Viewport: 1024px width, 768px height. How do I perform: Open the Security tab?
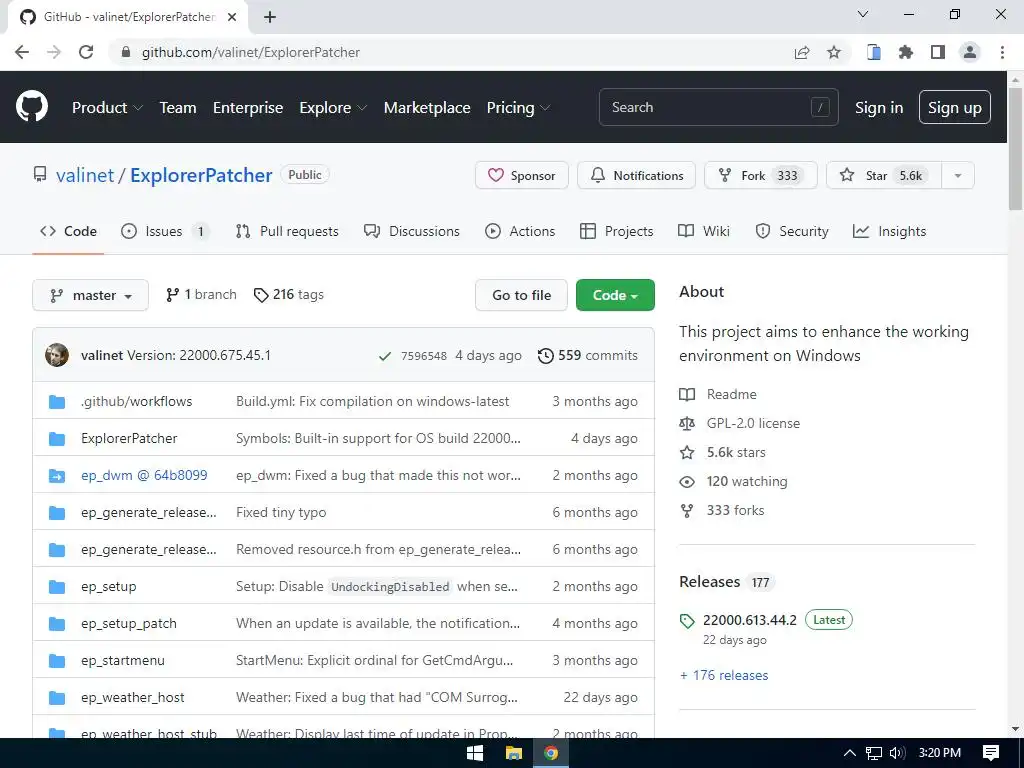coord(792,231)
